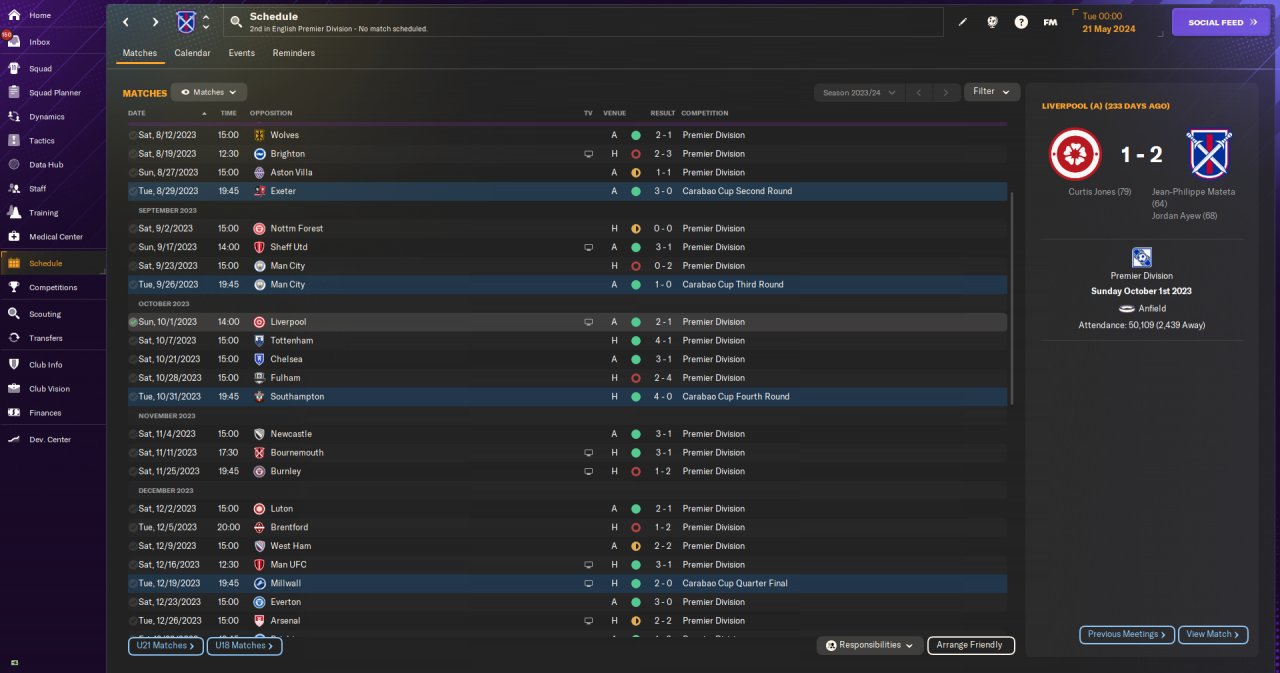
Task: Open the Medical Center icon
Action: click(x=14, y=237)
